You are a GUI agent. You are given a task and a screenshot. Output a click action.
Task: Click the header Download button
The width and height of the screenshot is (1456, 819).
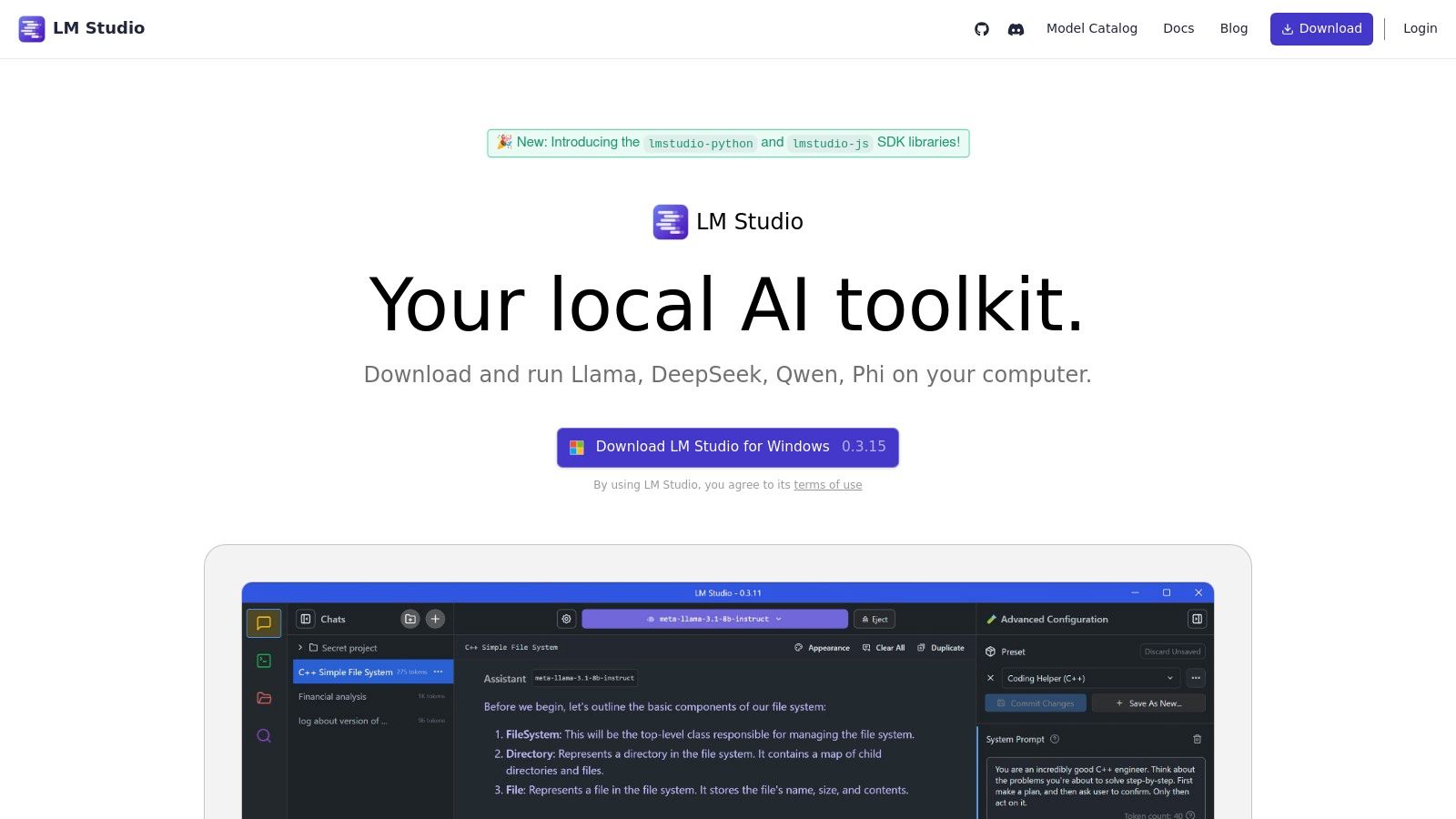(x=1321, y=29)
